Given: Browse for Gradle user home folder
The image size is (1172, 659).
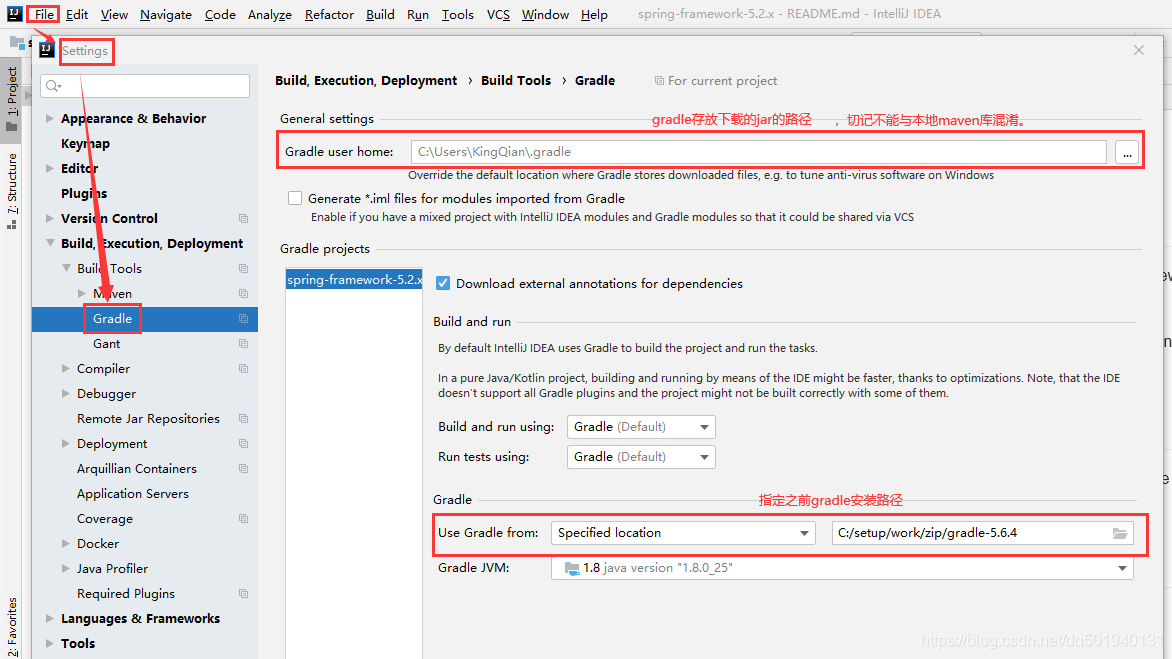Looking at the screenshot, I should tap(1127, 152).
